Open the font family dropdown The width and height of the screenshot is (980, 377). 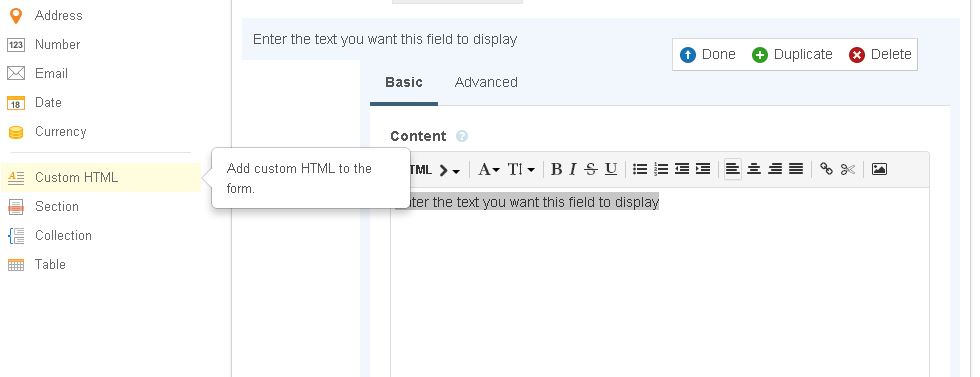[x=489, y=169]
